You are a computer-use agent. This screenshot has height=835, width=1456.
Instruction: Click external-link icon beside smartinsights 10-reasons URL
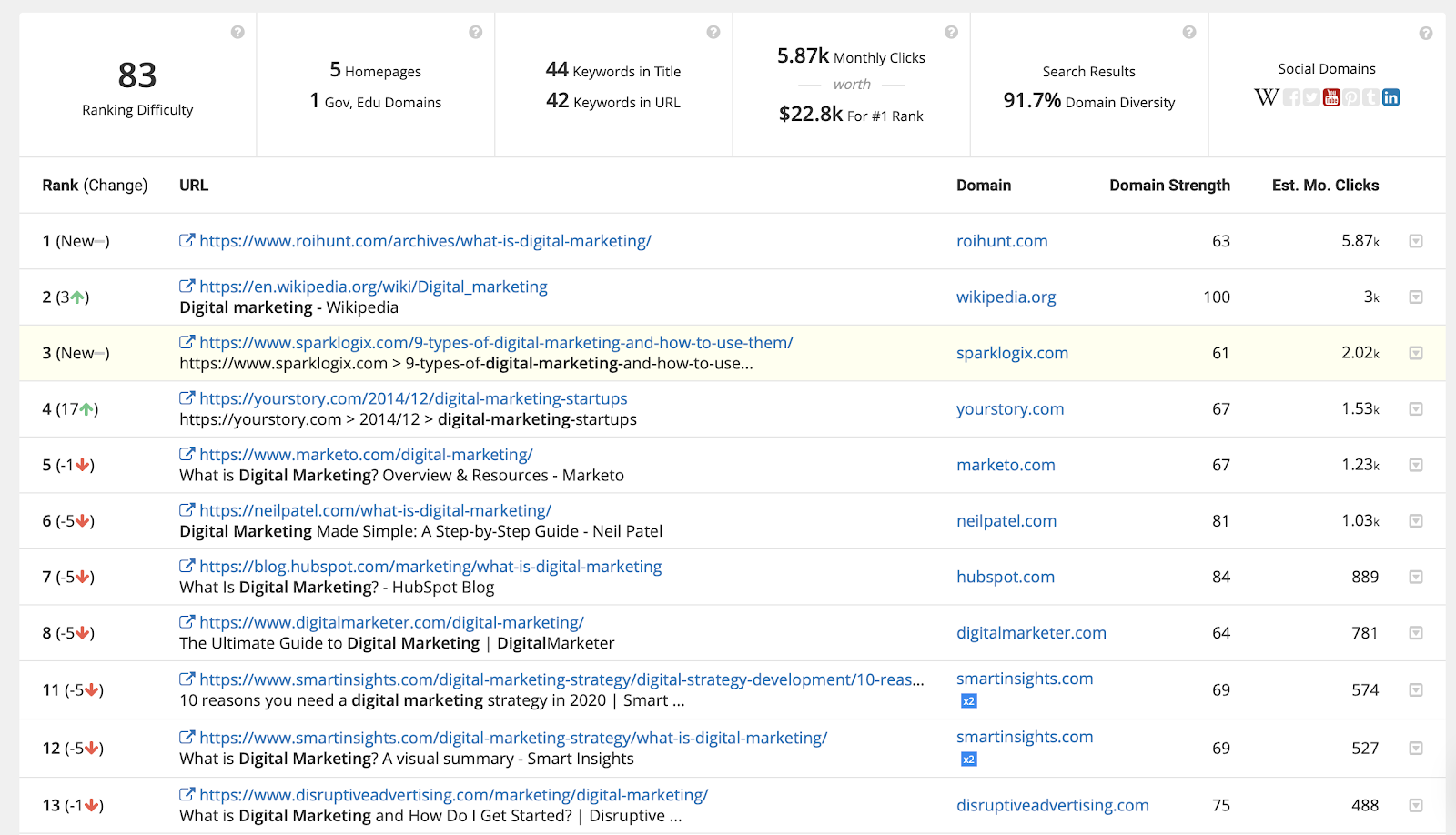click(x=187, y=679)
